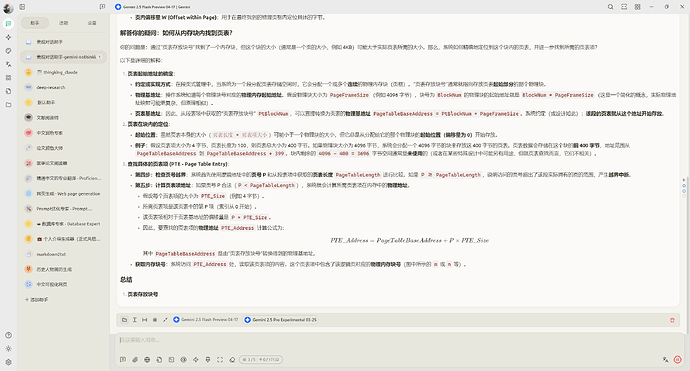The image size is (690, 371).
Task: Open the user avatar profile
Action: click(8, 8)
